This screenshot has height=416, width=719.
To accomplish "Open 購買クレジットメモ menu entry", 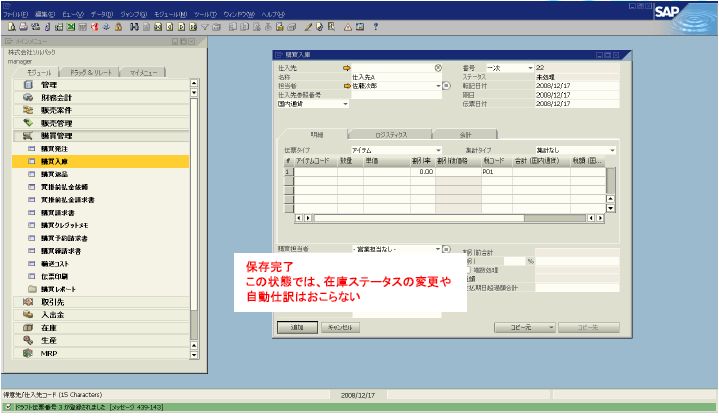I will [101, 226].
